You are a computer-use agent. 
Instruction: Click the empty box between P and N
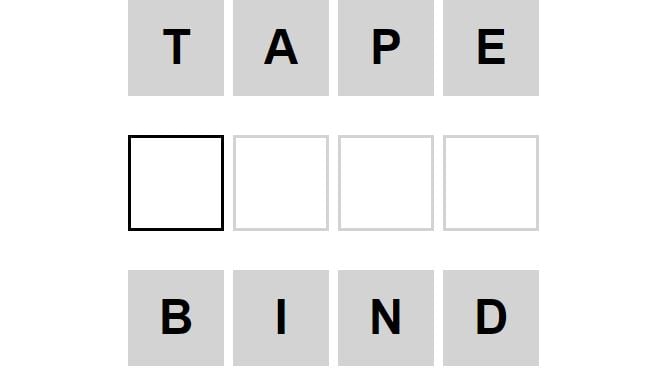386,183
